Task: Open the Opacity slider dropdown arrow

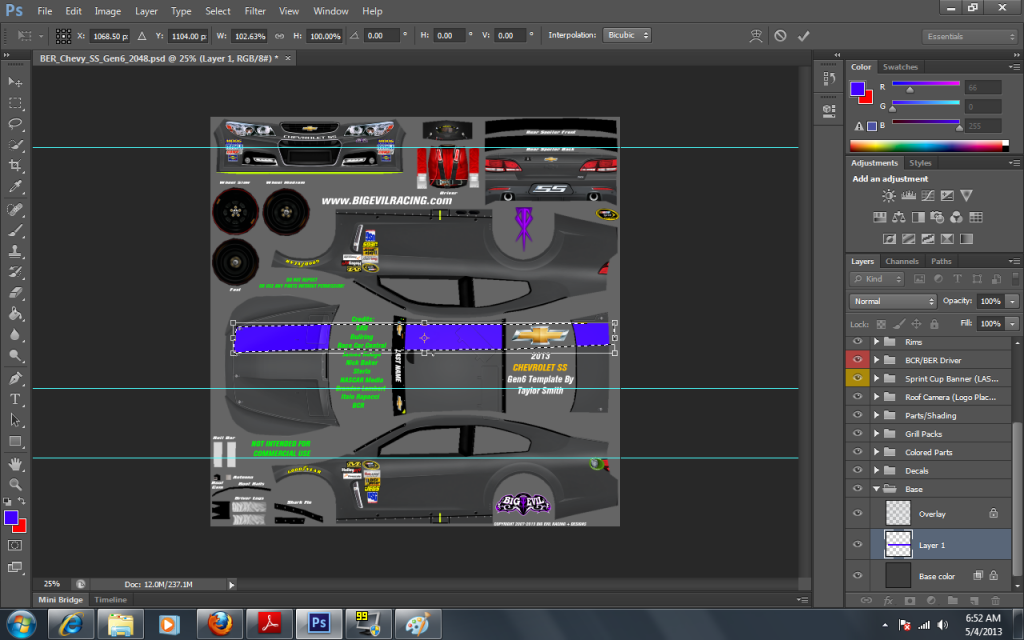Action: pos(1012,301)
